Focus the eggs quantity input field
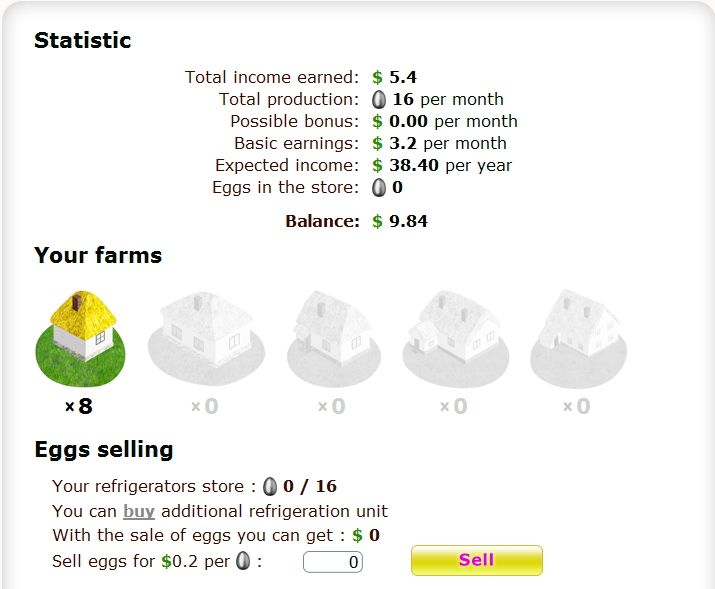 (x=333, y=562)
